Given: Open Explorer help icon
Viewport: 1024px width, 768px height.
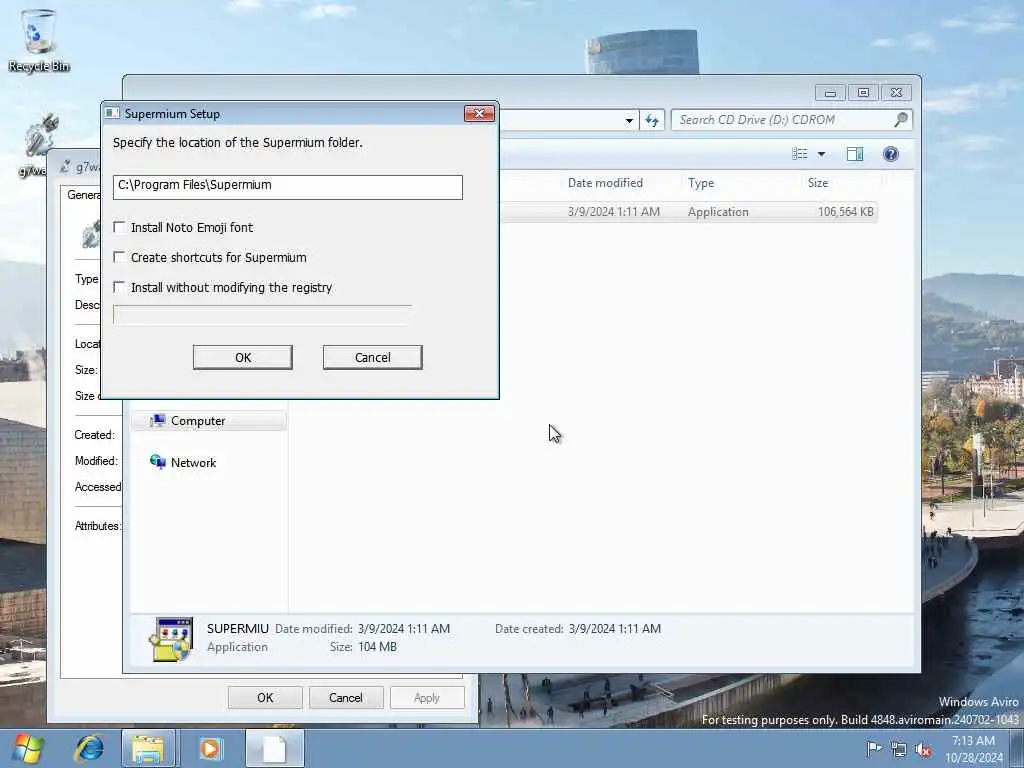Looking at the screenshot, I should pyautogui.click(x=891, y=154).
